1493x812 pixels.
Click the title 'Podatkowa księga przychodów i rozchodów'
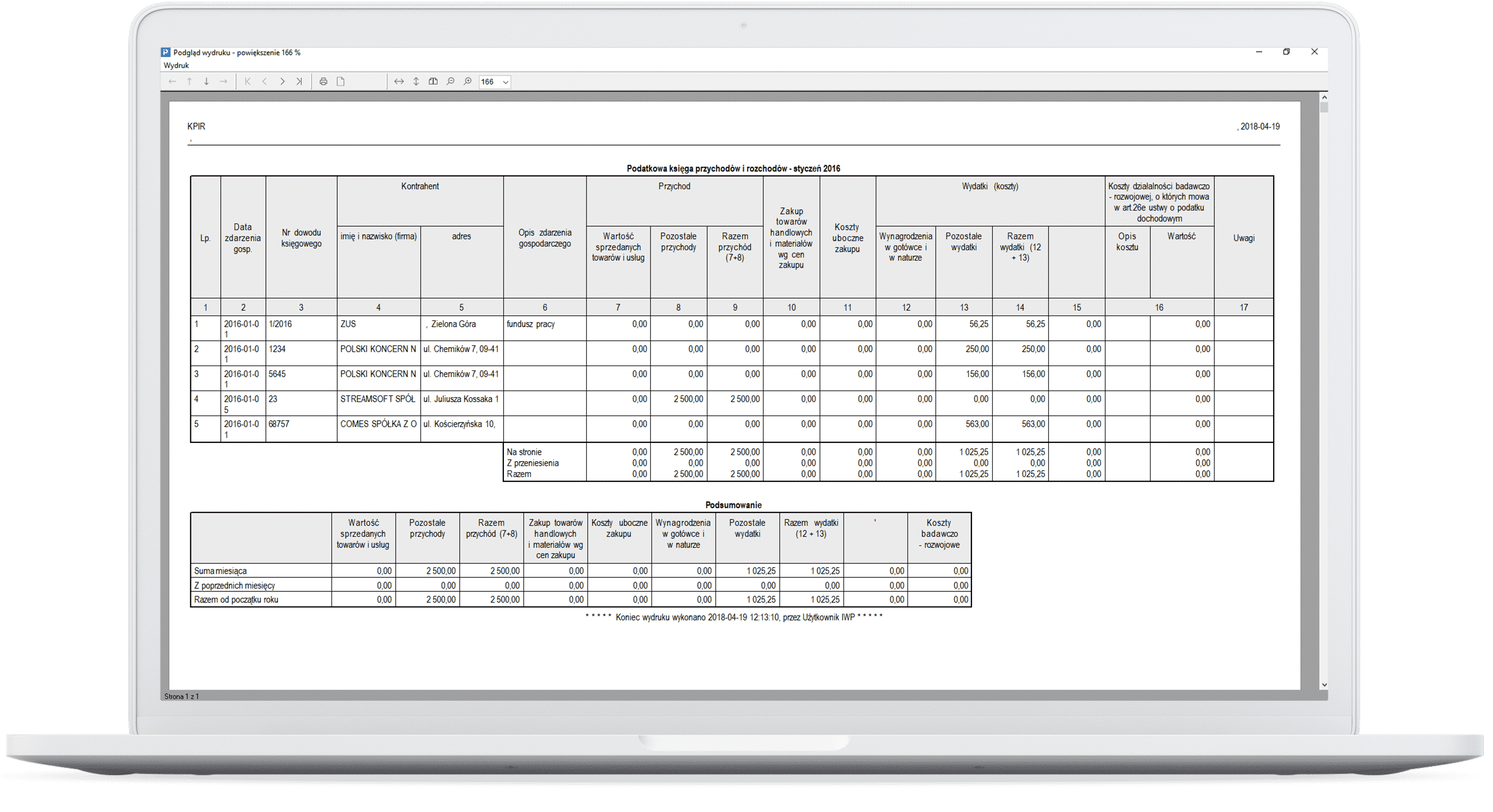tap(733, 169)
